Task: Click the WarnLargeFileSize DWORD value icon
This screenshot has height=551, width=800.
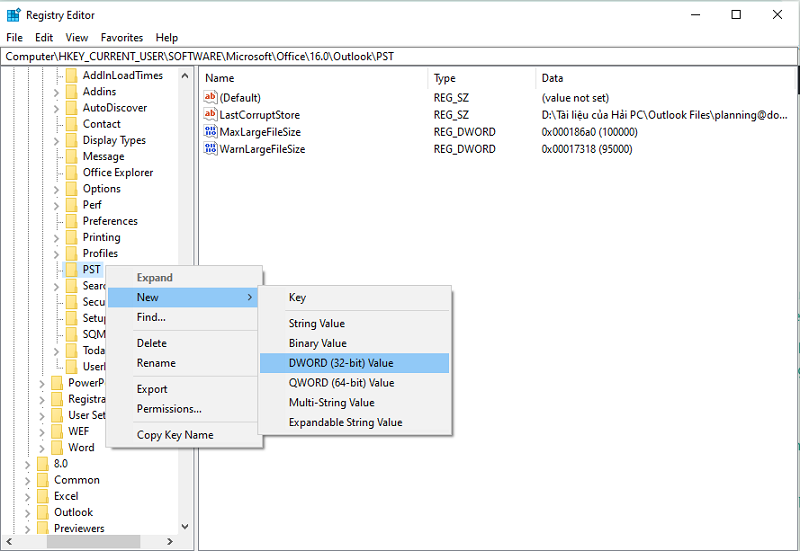Action: click(x=210, y=149)
